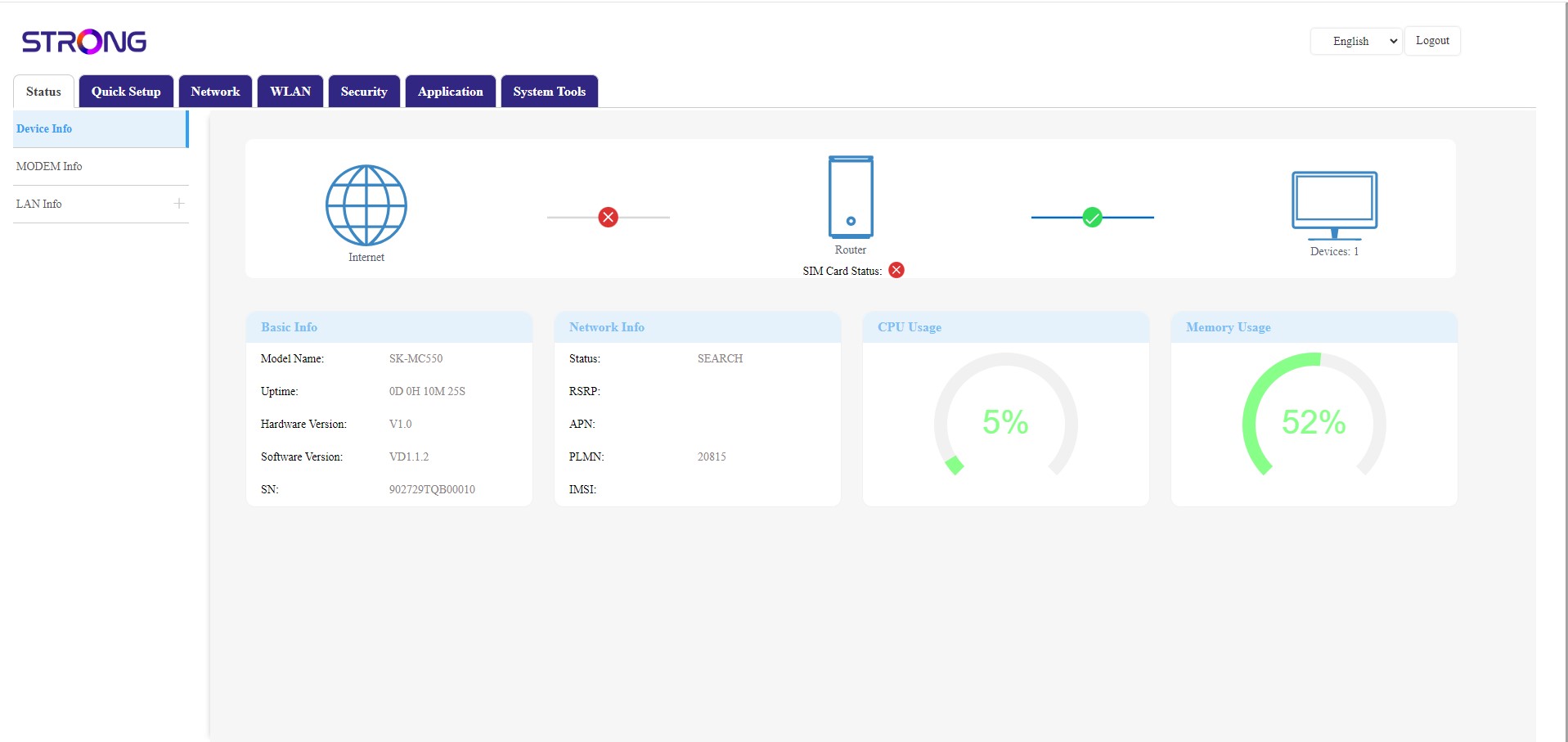Viewport: 1568px width, 742px height.
Task: Click the STRONG logo
Action: [84, 42]
